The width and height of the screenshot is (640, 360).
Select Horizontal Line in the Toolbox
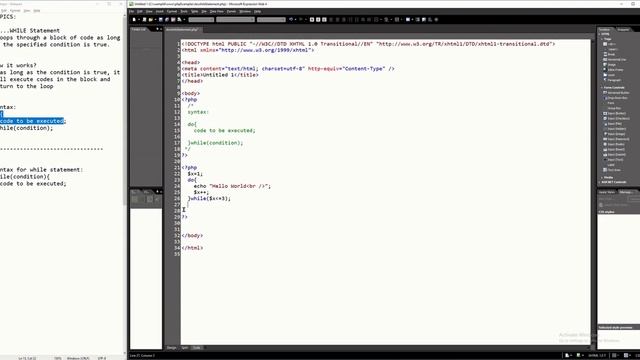(616, 60)
